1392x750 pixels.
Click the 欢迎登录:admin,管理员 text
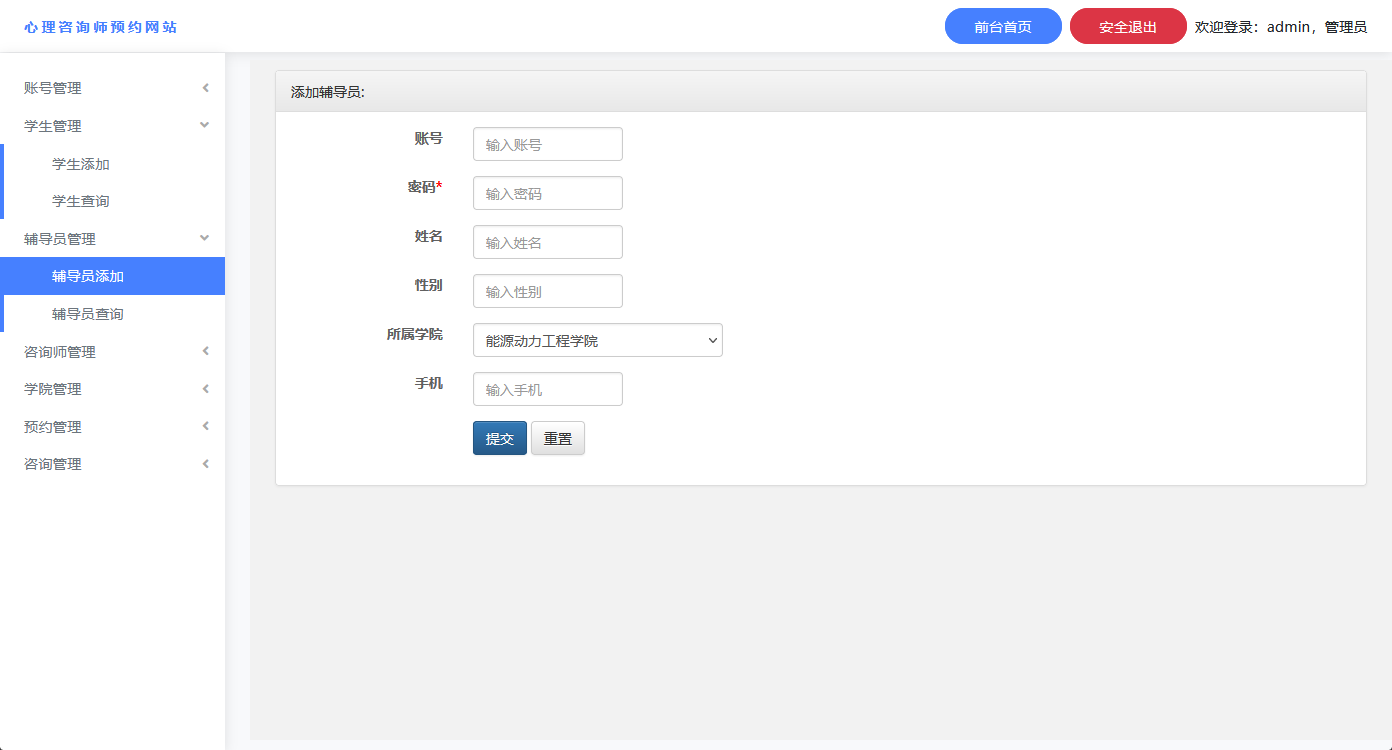click(x=1281, y=27)
